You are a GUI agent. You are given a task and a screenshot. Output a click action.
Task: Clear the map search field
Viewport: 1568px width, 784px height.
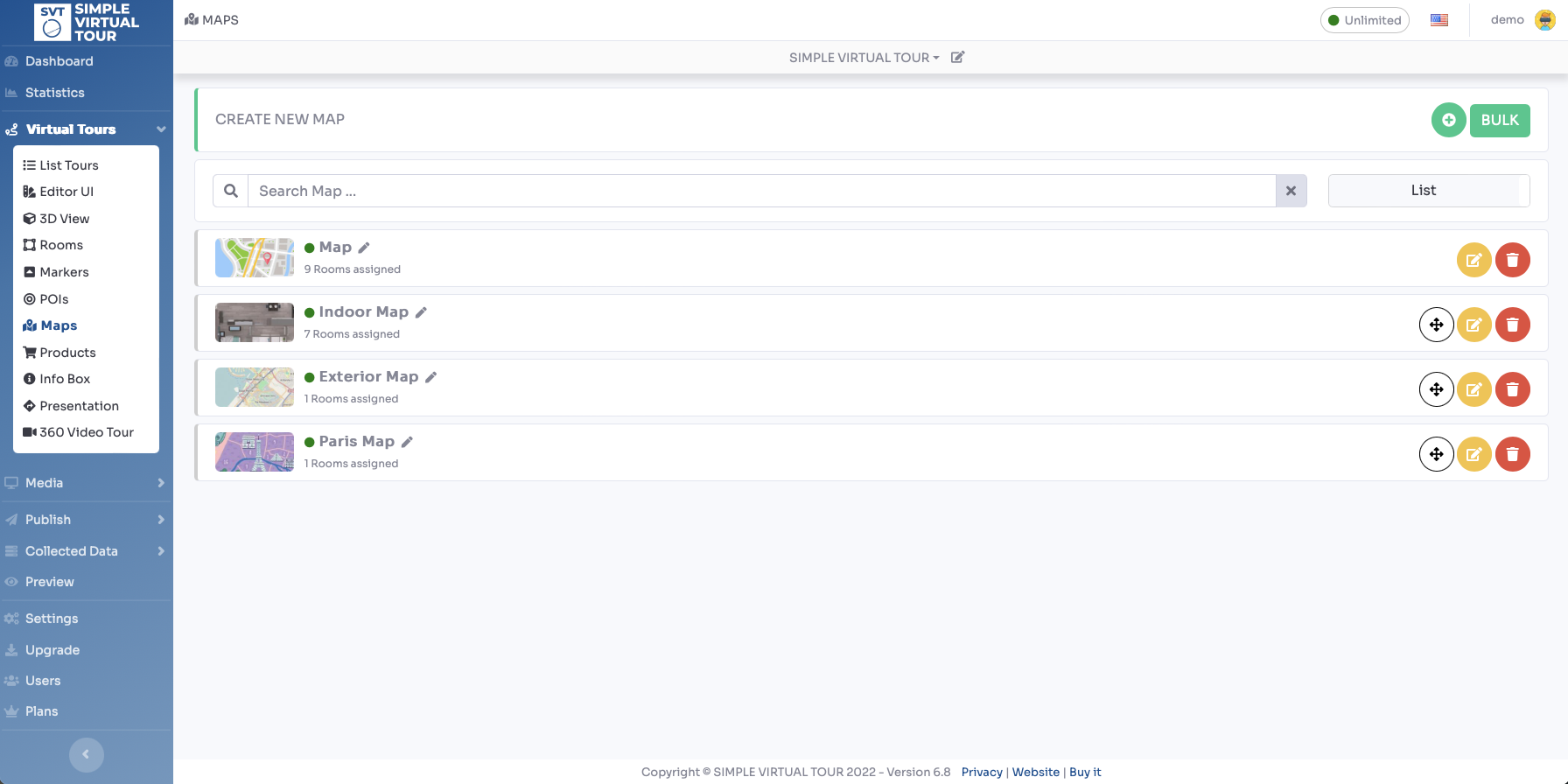pos(1291,191)
